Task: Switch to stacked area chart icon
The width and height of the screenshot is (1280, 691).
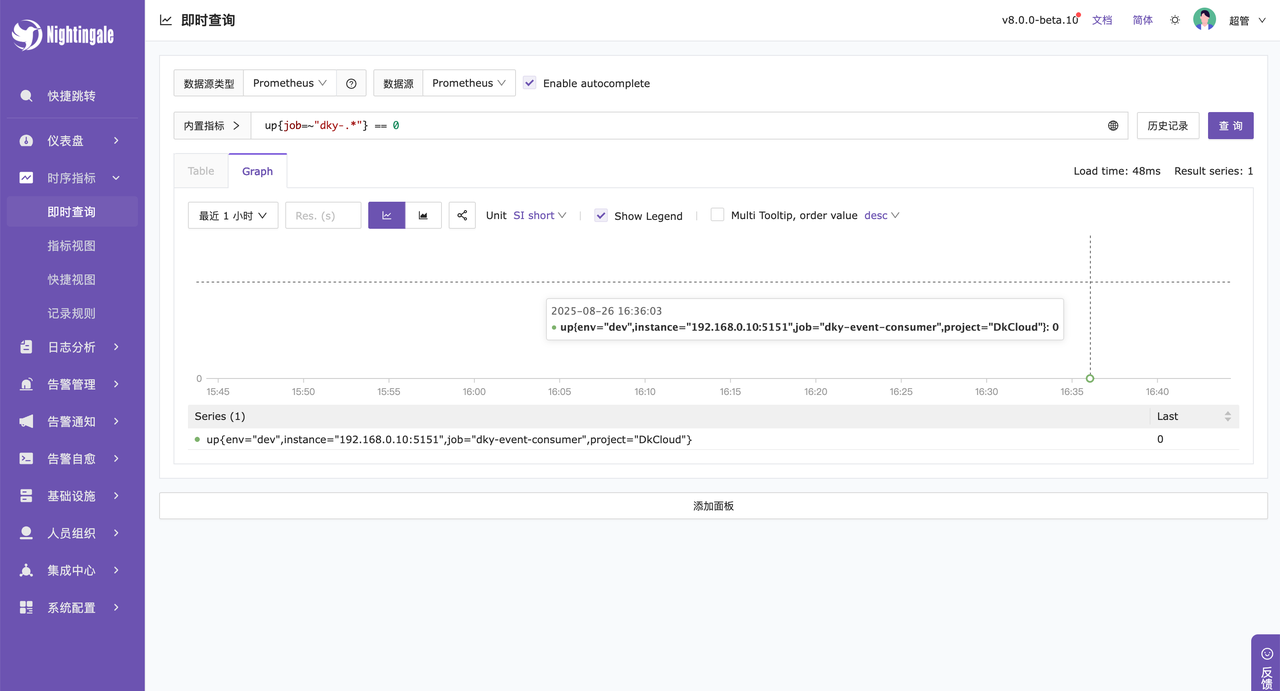Action: pyautogui.click(x=423, y=215)
